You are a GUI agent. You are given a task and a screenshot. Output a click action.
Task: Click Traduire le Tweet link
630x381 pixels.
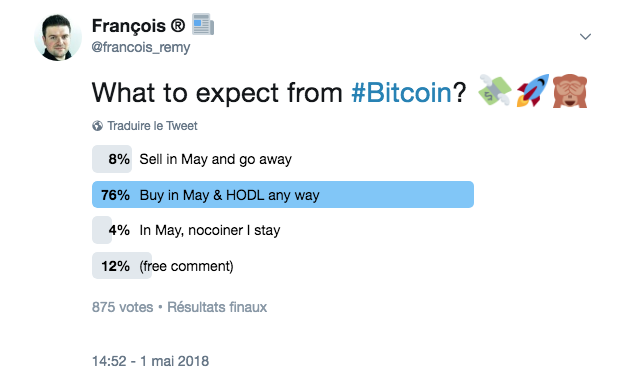(152, 126)
